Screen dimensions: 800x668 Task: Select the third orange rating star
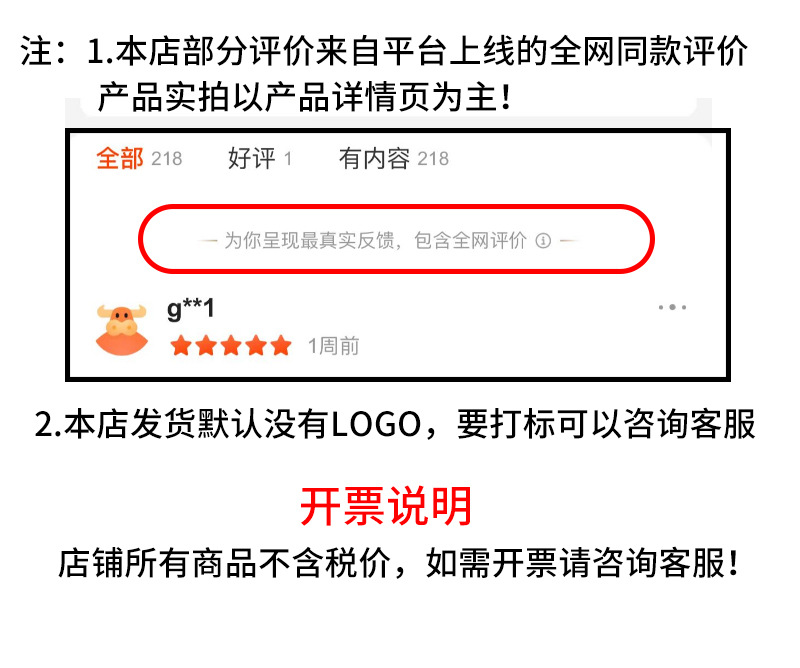point(231,345)
